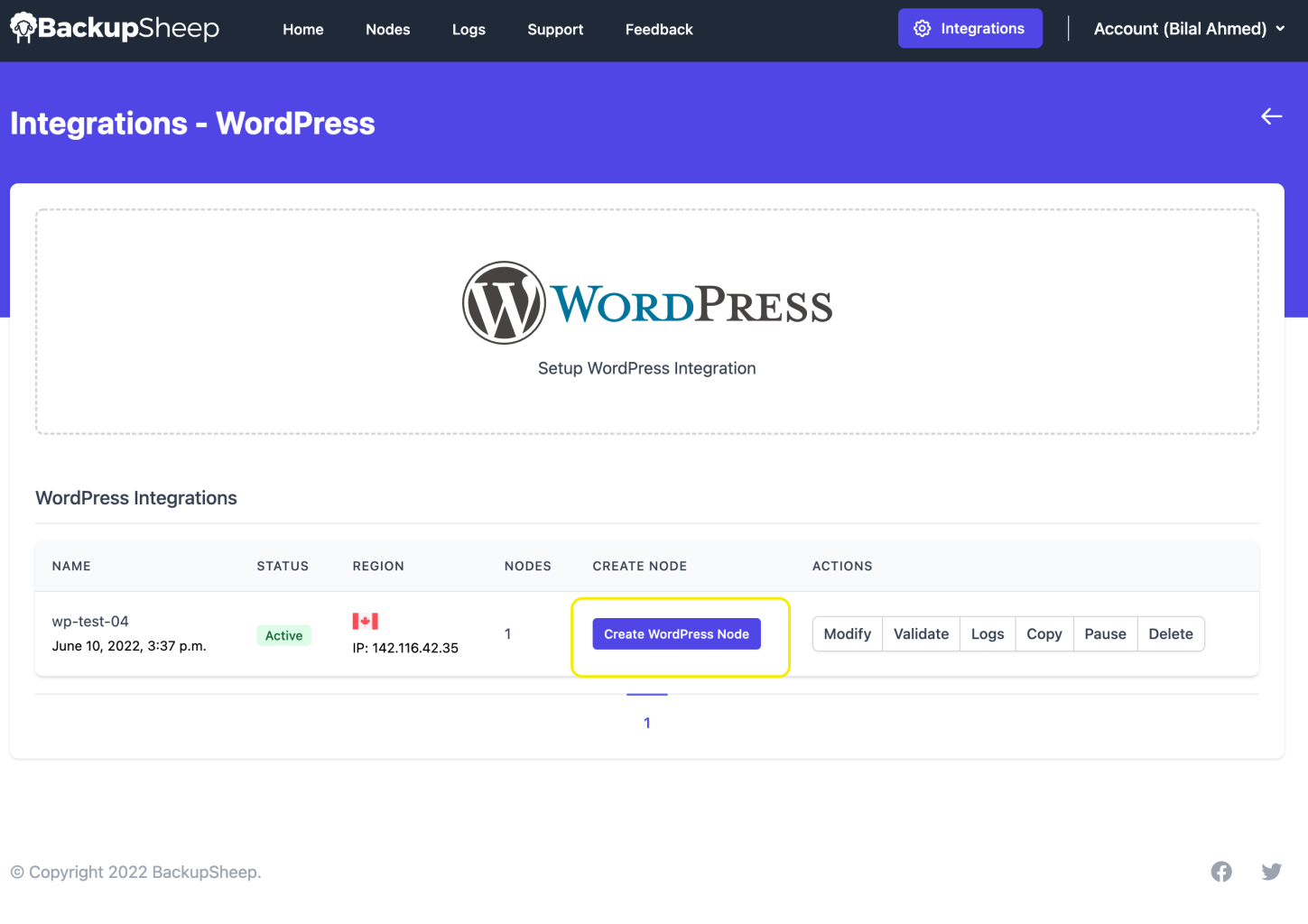Click the nodes count 1 in the wp-test-04 row
1308x924 pixels.
(x=507, y=633)
